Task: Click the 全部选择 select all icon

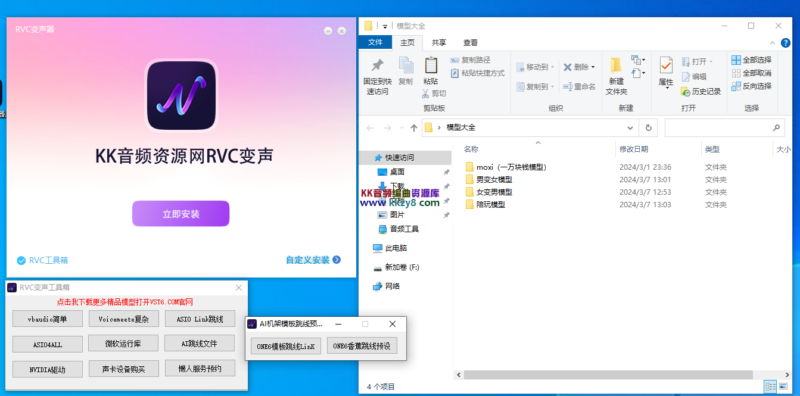Action: point(736,60)
